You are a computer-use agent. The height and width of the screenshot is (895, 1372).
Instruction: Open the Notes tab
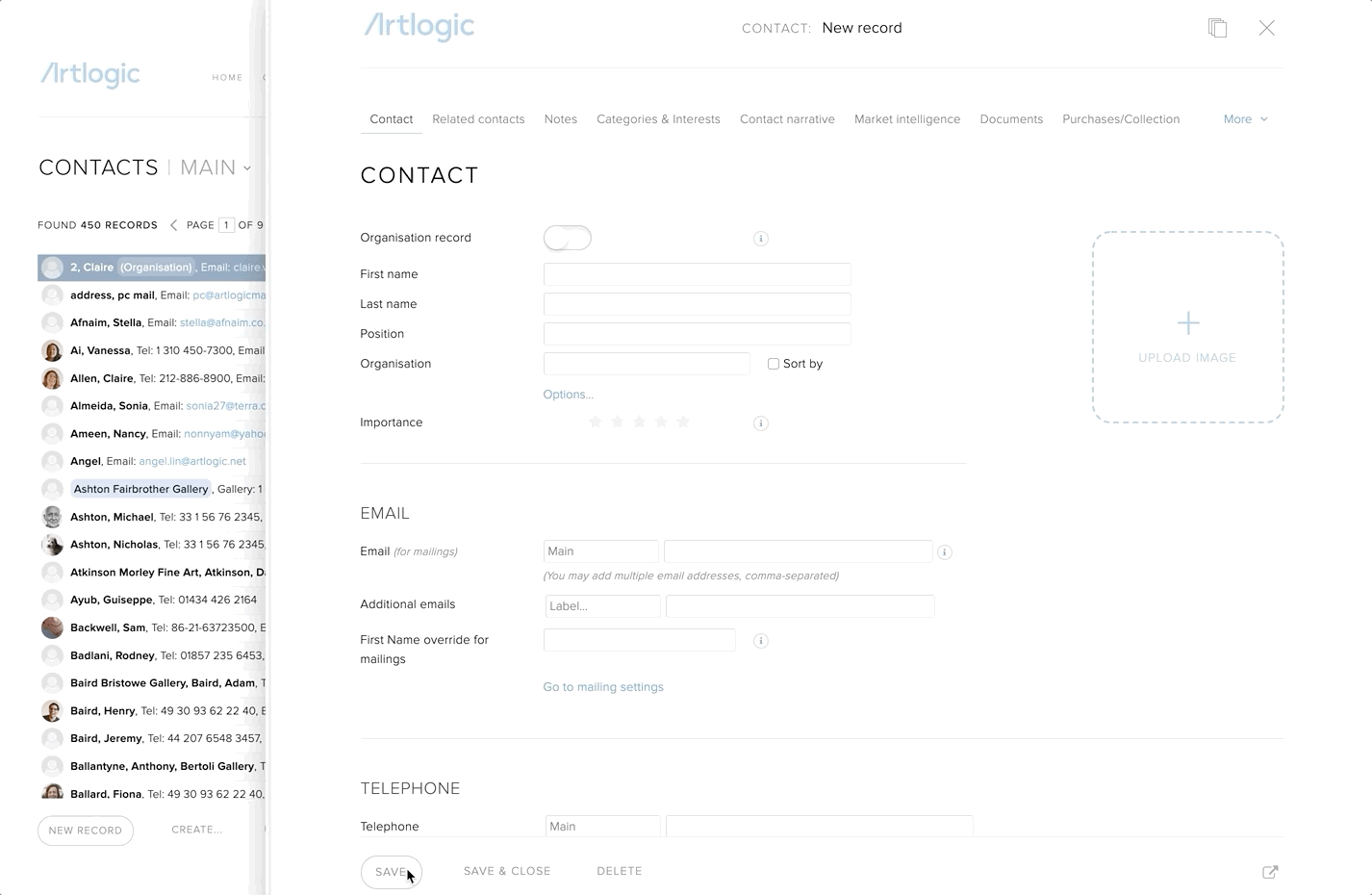pos(561,119)
